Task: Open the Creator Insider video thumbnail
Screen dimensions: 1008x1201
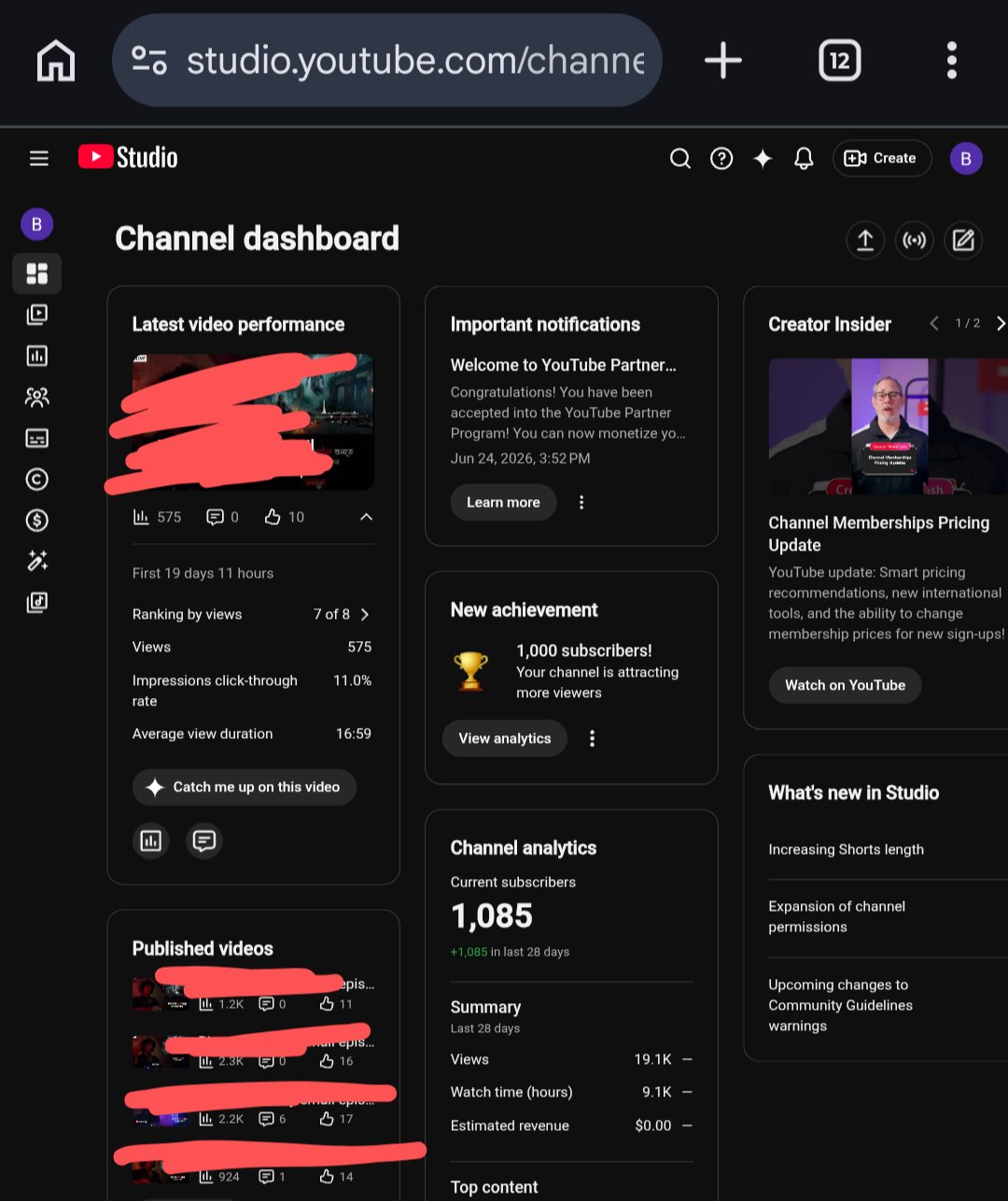Action: tap(889, 426)
